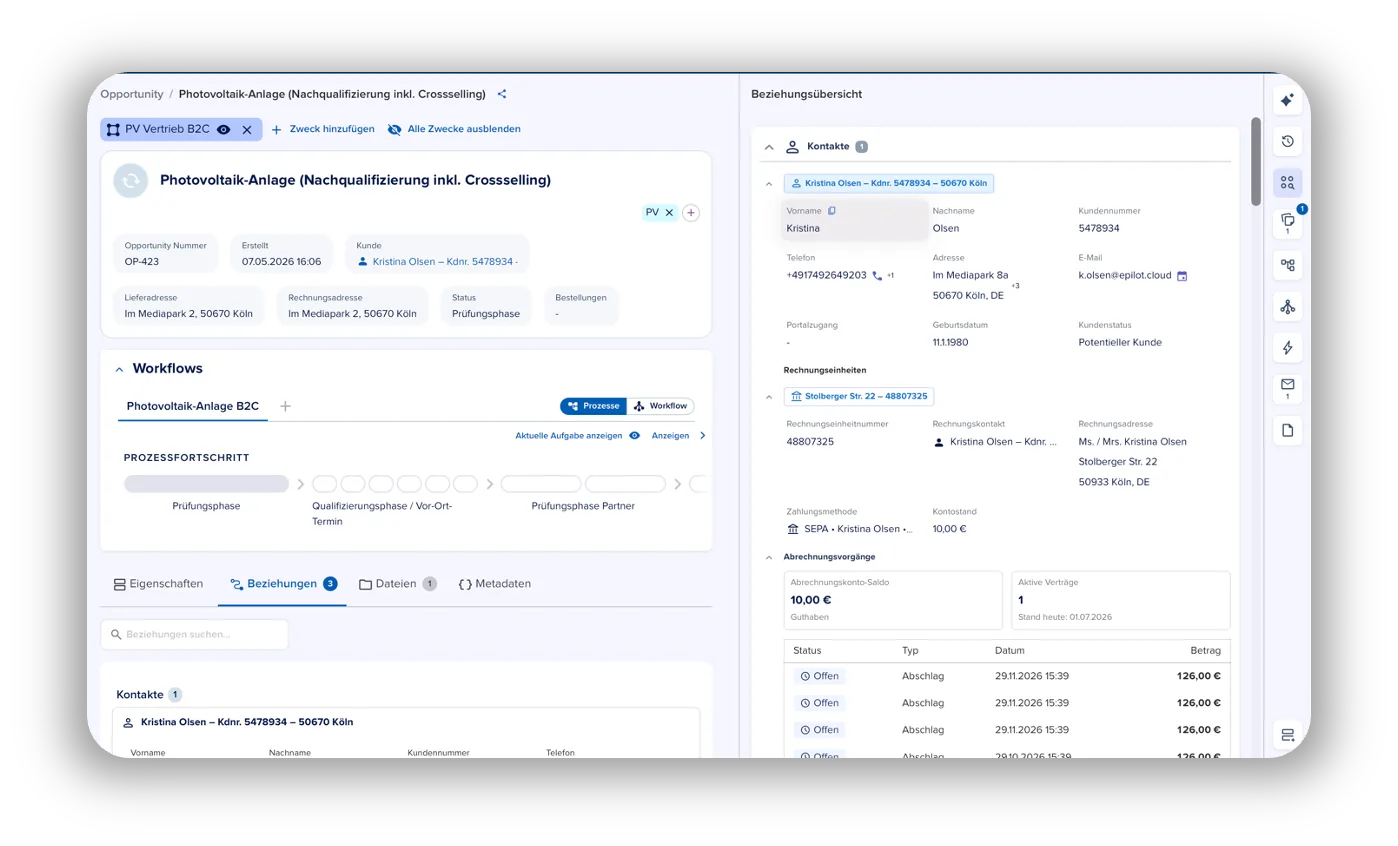Show additional phone numbers via +1
The height and width of the screenshot is (846, 1398).
890,275
